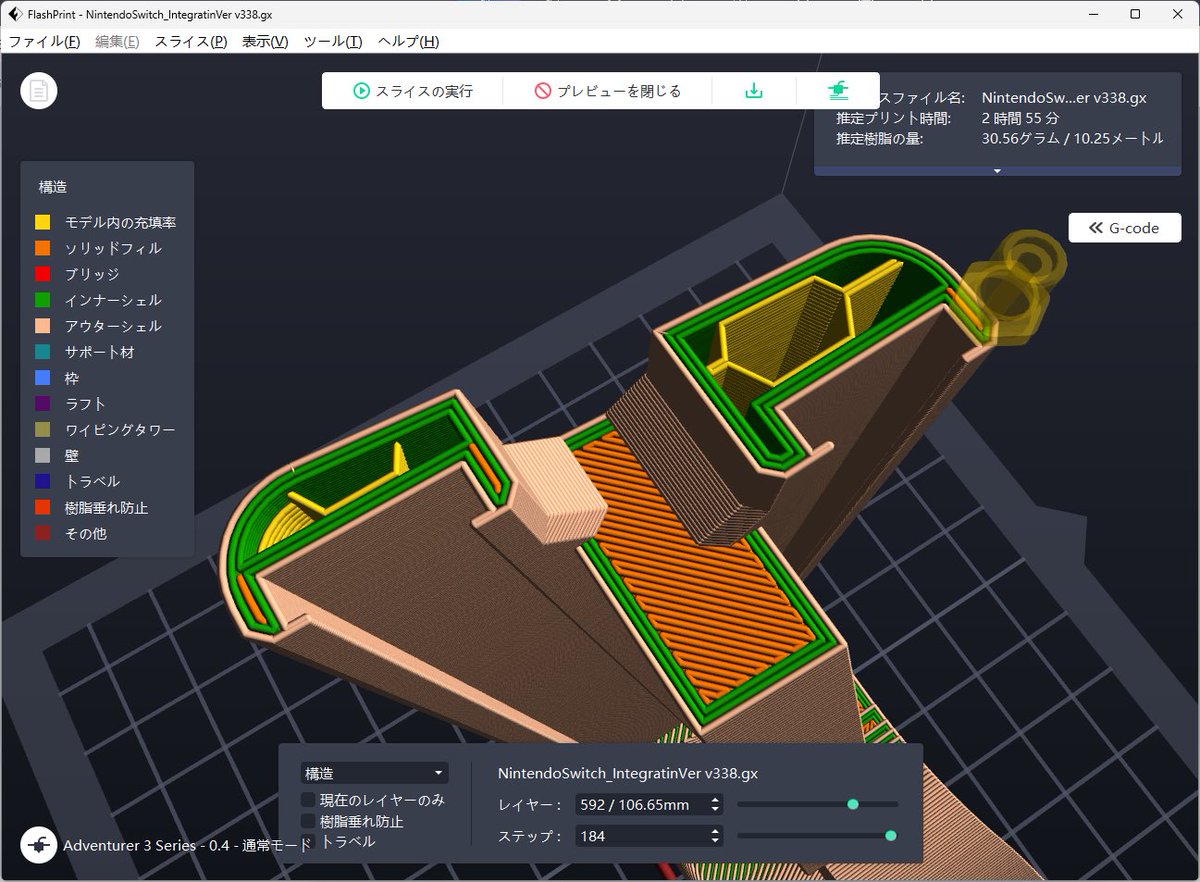Open the ヘルプ(H) menu
The image size is (1200, 882).
[408, 41]
